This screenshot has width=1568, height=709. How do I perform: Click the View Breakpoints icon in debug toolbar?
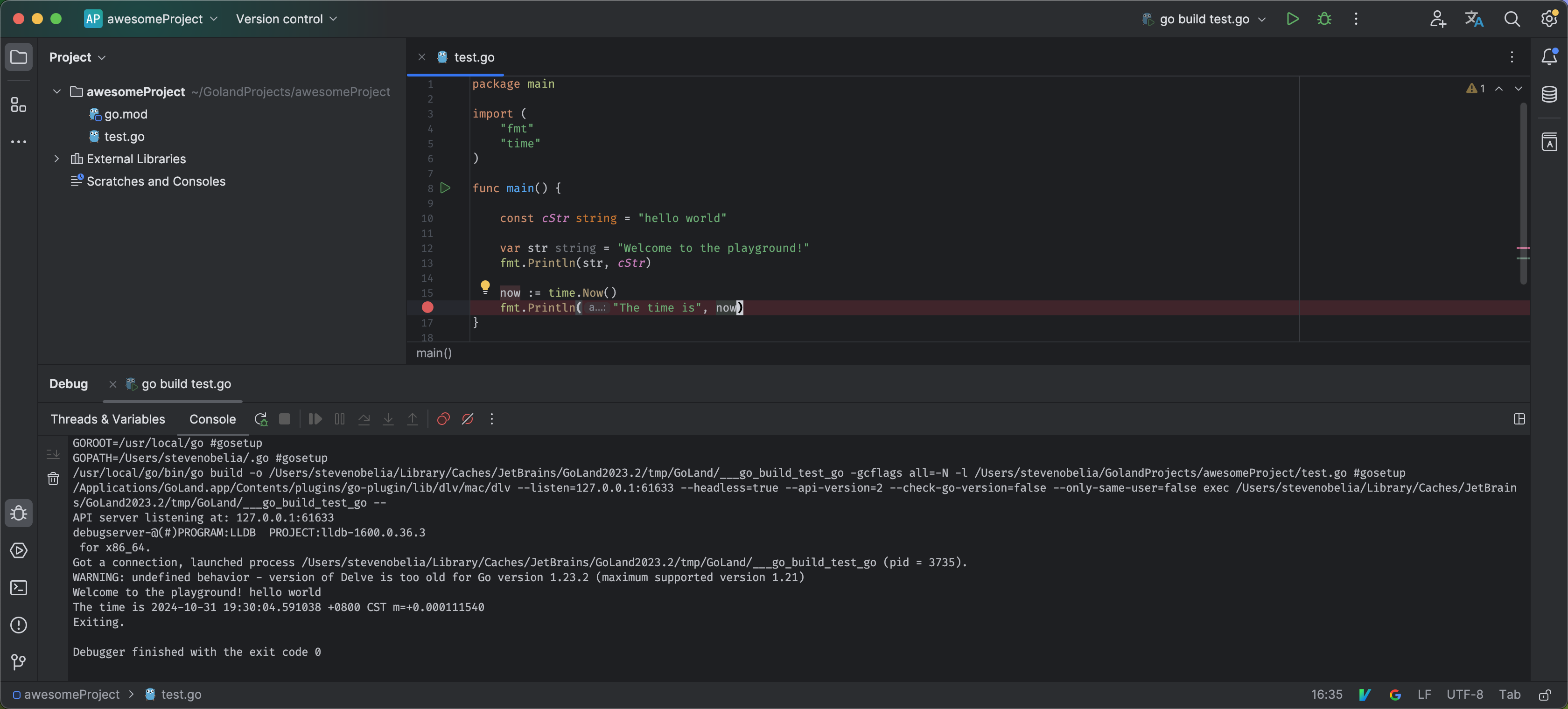point(443,419)
